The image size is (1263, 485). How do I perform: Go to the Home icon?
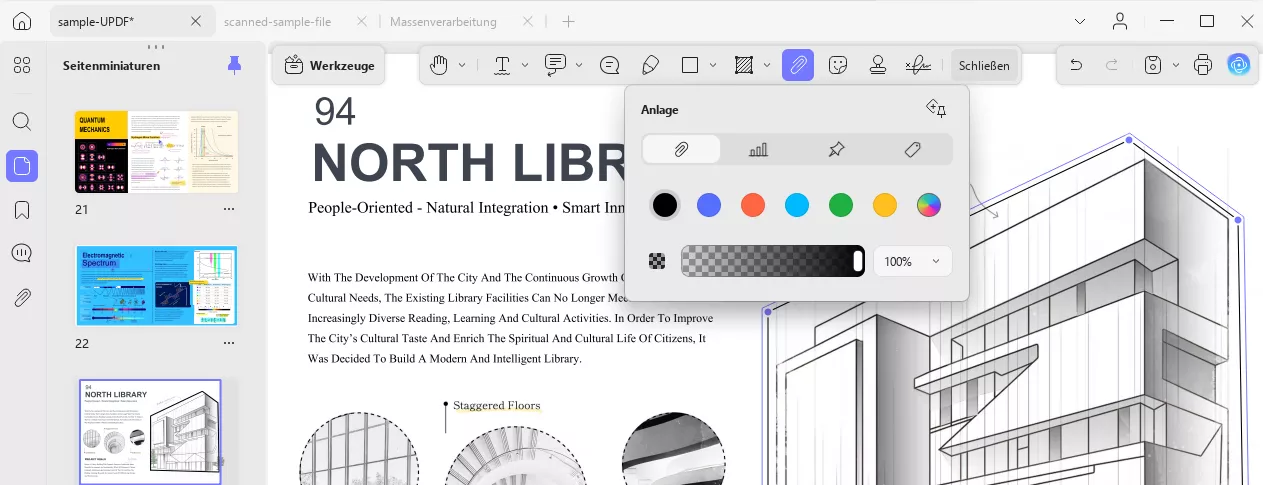pos(22,21)
